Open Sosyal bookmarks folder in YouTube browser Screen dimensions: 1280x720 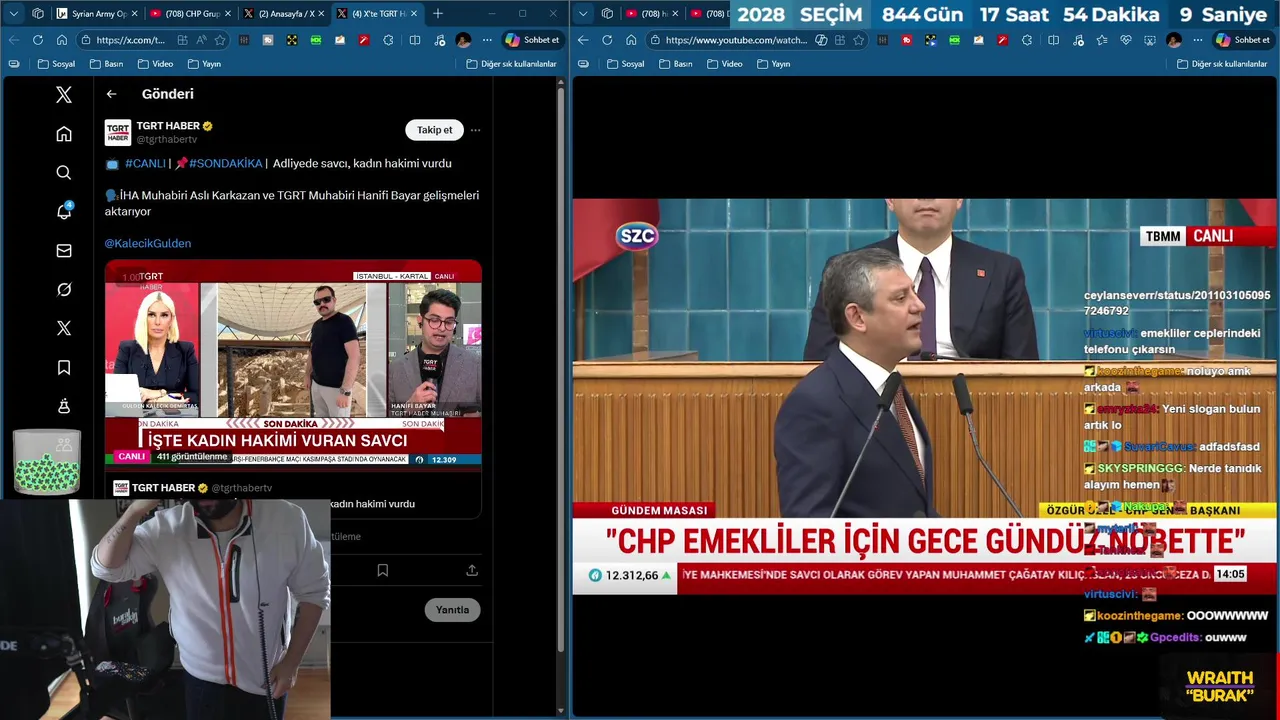coord(626,64)
